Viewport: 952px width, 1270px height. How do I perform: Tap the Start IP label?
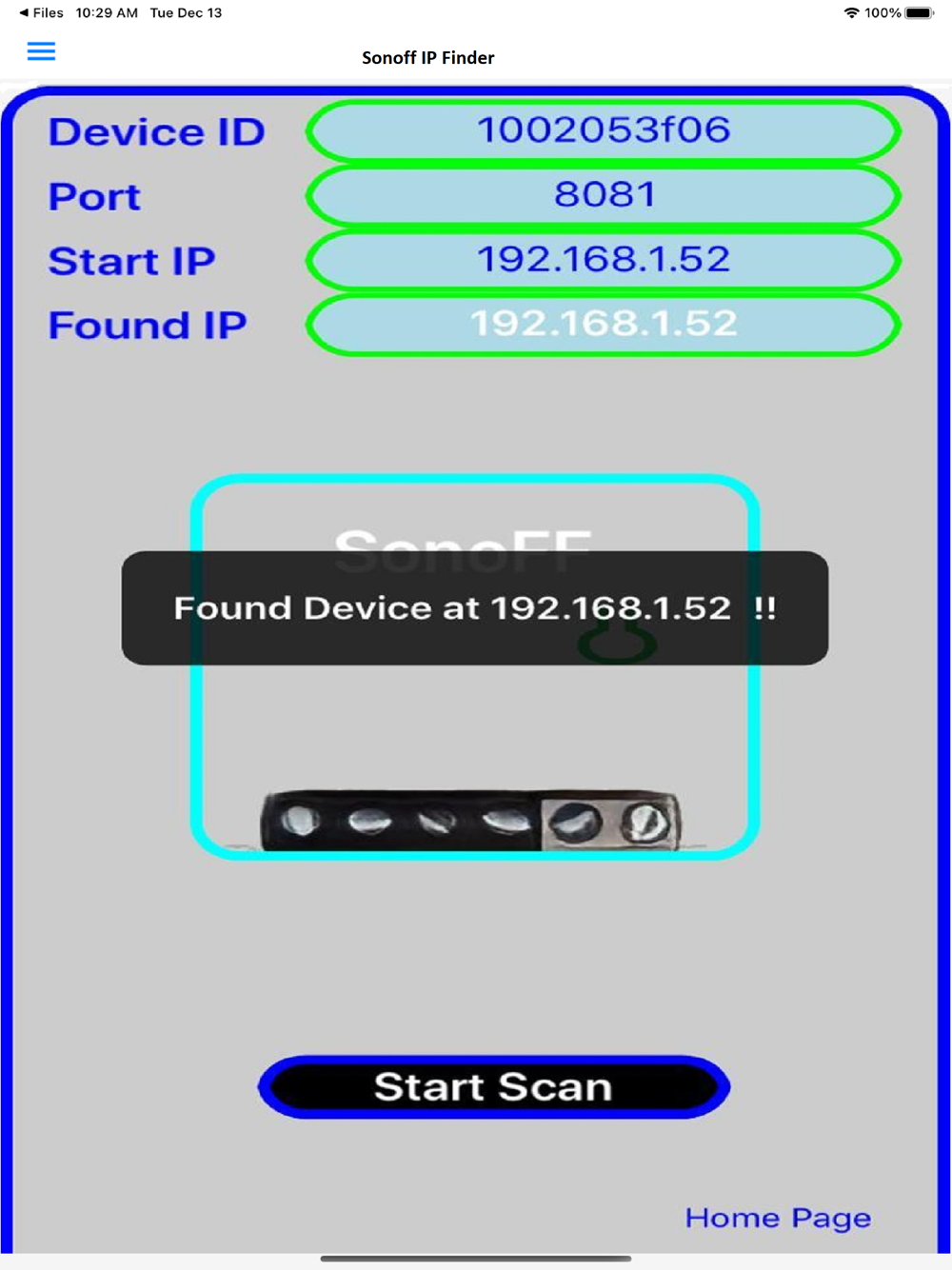132,262
